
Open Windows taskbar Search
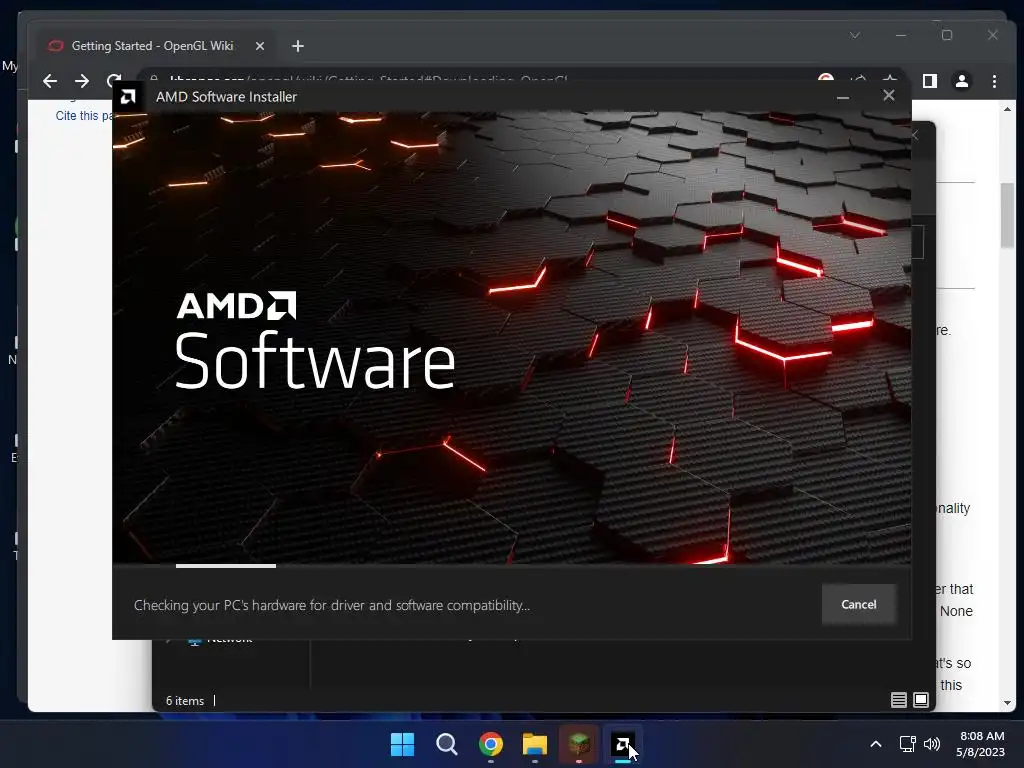[447, 744]
